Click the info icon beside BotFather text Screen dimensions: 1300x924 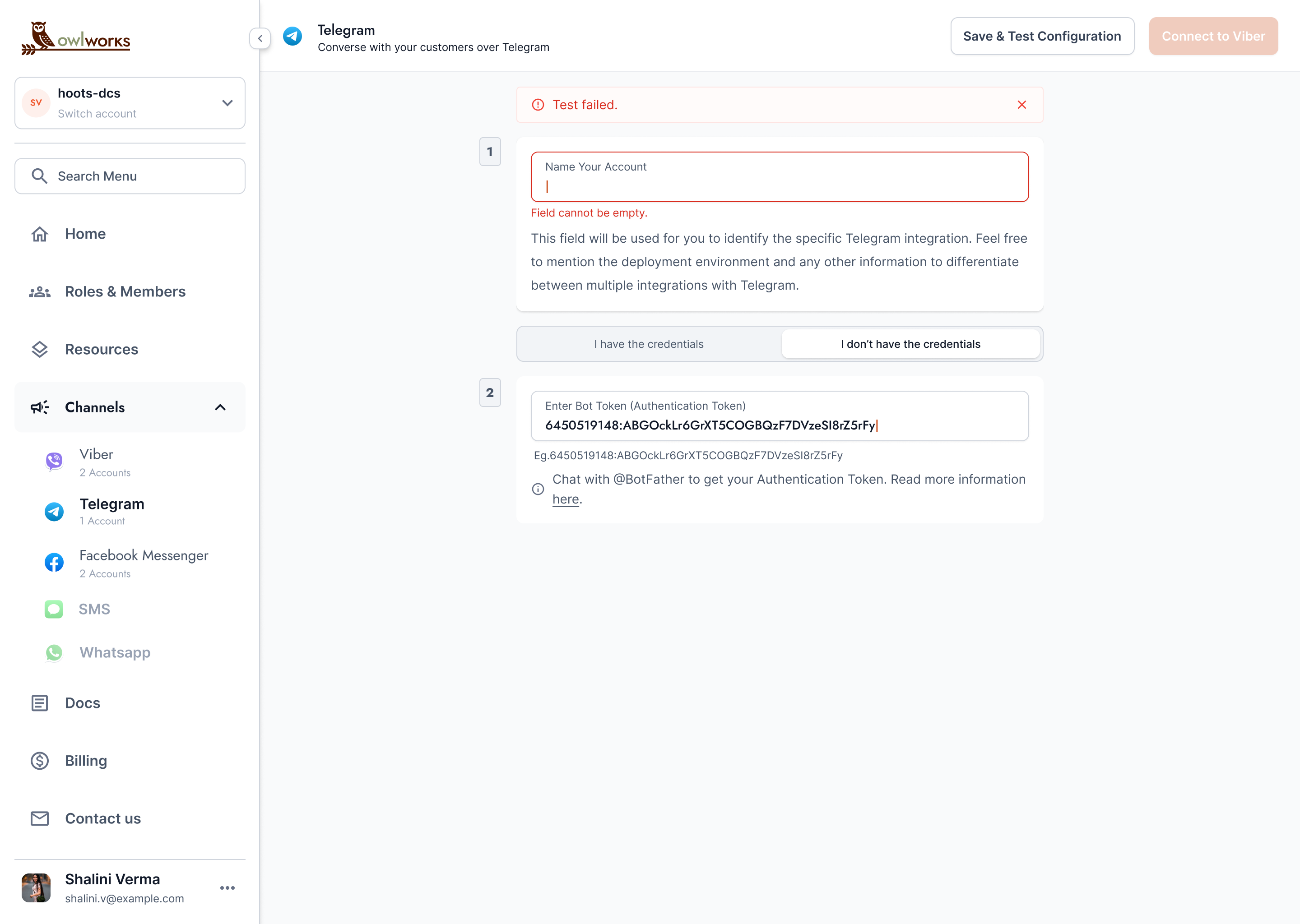pos(538,490)
